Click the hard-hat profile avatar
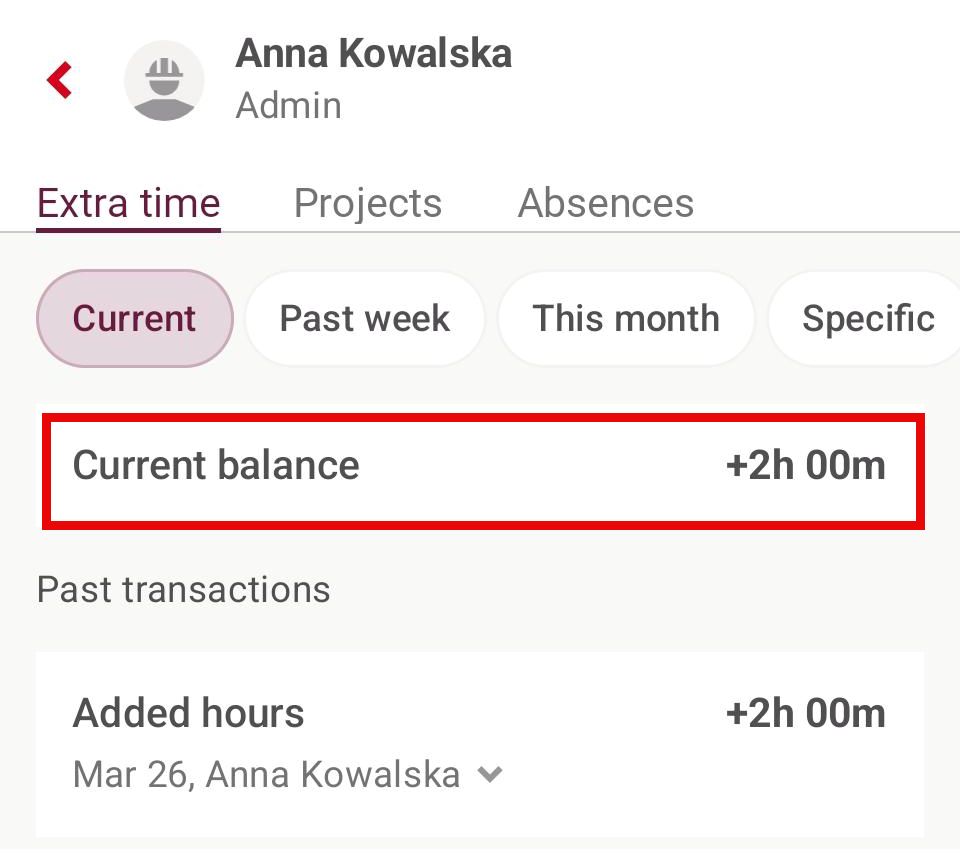This screenshot has width=960, height=849. click(164, 81)
